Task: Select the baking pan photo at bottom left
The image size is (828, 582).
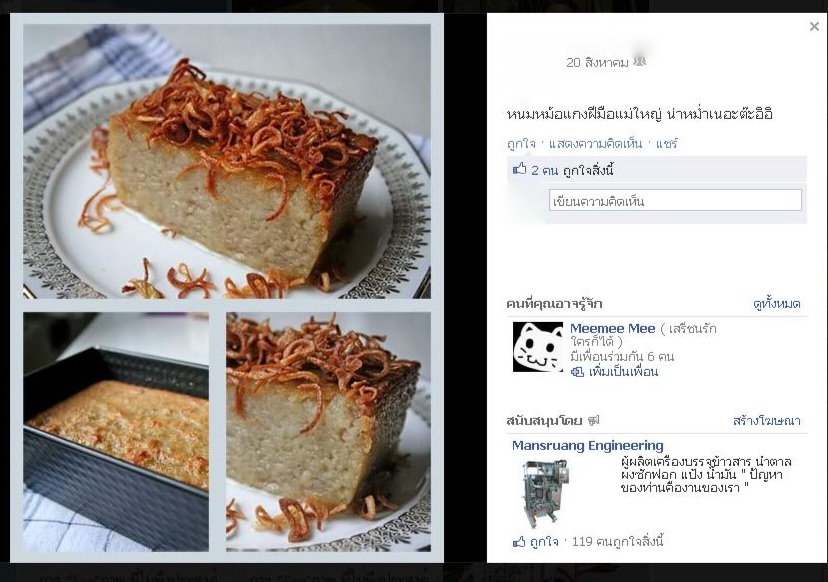Action: point(116,432)
